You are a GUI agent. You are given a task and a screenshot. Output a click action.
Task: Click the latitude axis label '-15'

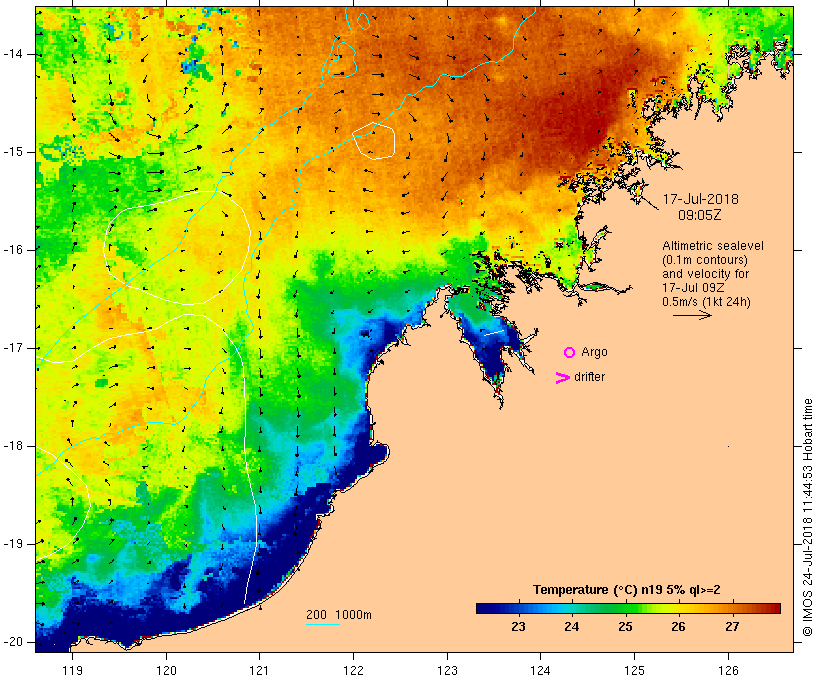click(x=13, y=152)
